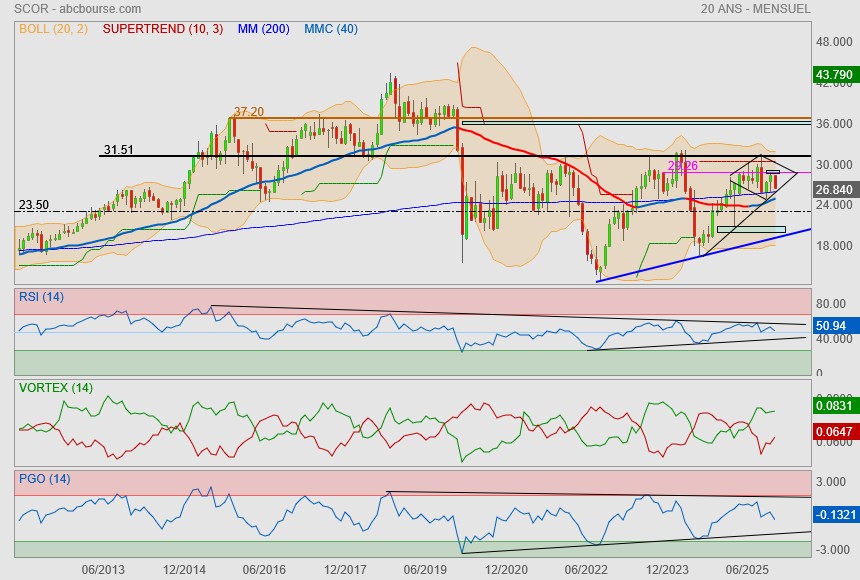Image resolution: width=860 pixels, height=580 pixels.
Task: Select the VORTEX (14) indicator label
Action: coord(56,387)
